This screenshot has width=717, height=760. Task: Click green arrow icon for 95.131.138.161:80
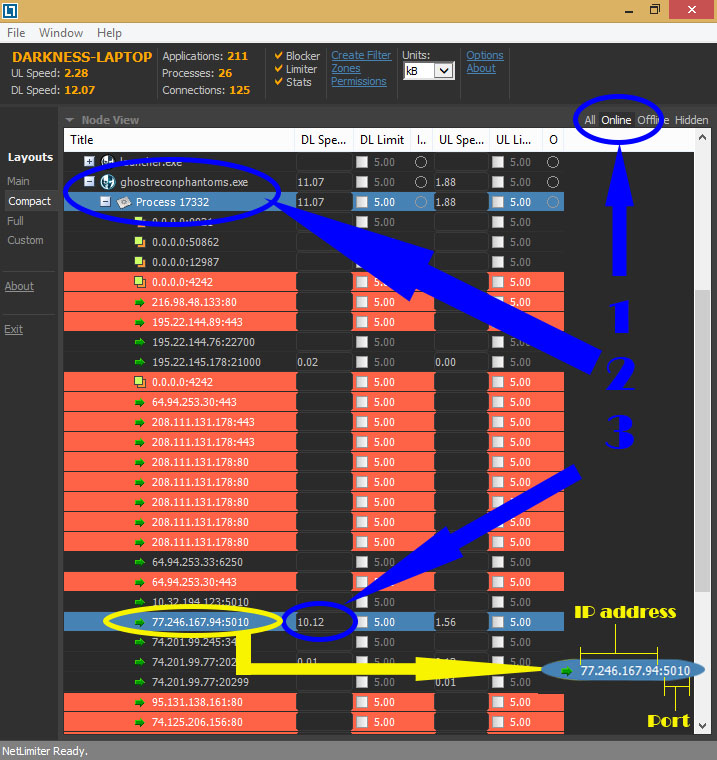tap(140, 702)
